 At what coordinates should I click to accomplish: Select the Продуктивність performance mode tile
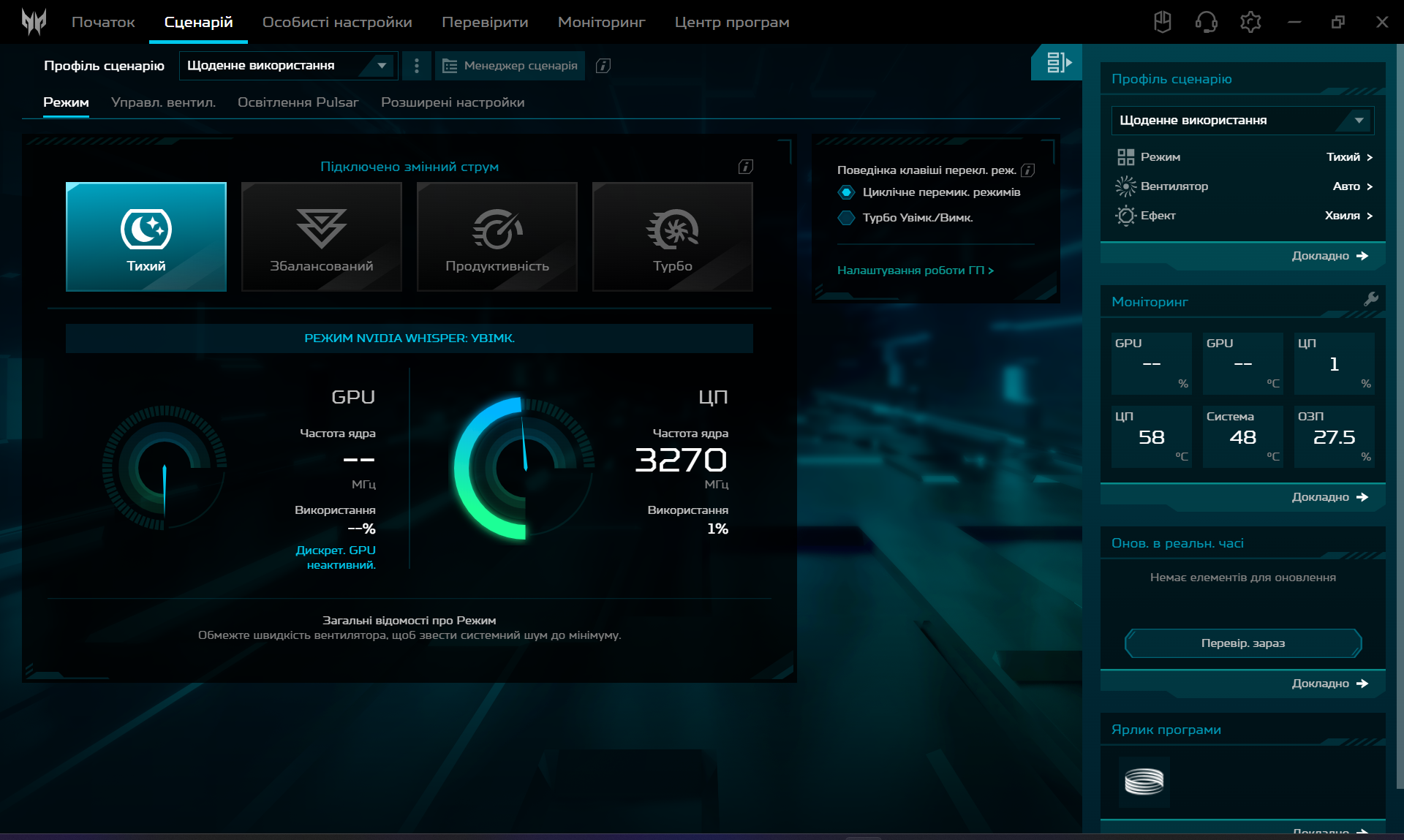(x=497, y=237)
